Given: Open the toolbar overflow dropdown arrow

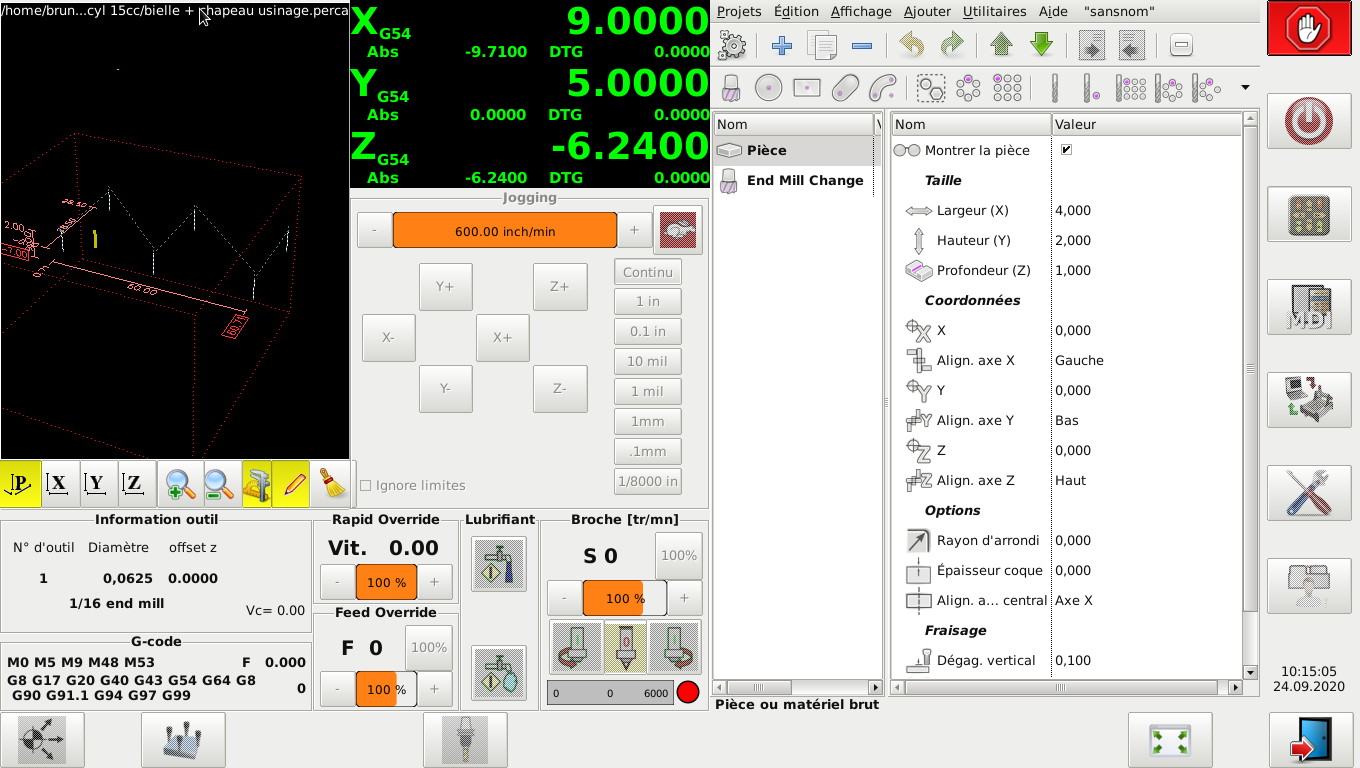Looking at the screenshot, I should (1245, 88).
